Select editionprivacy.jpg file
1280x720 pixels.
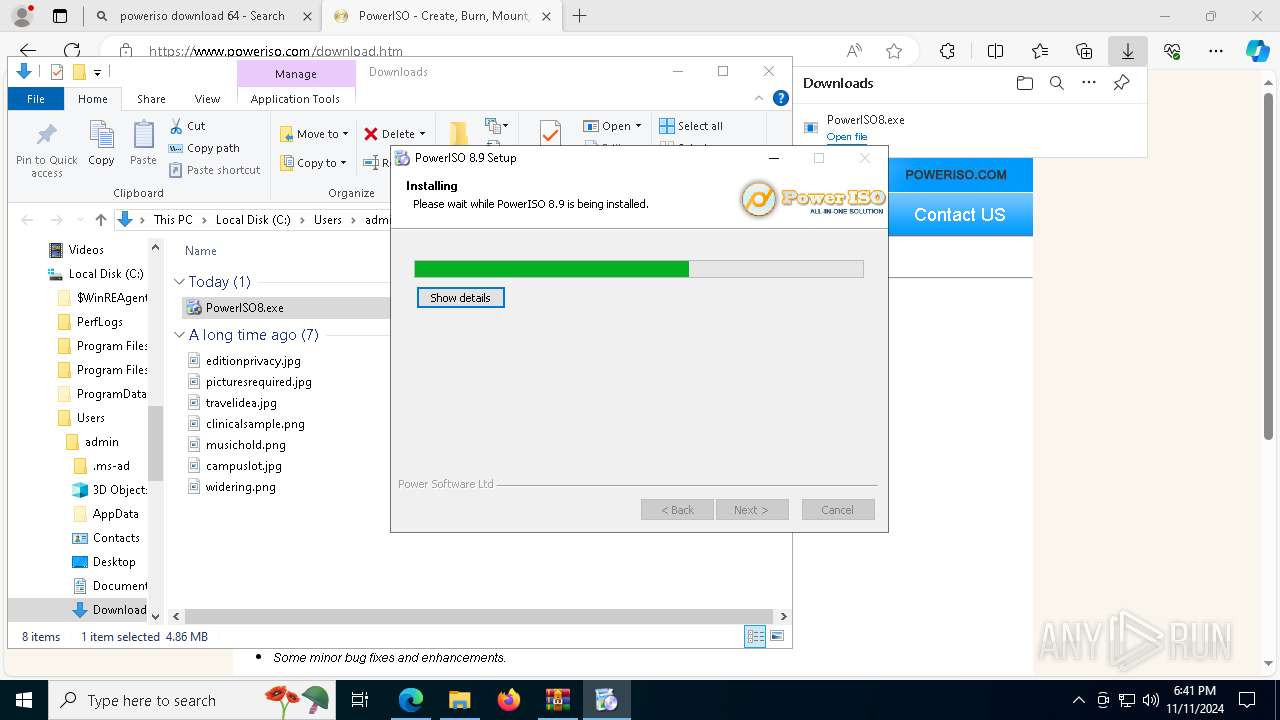click(x=253, y=361)
